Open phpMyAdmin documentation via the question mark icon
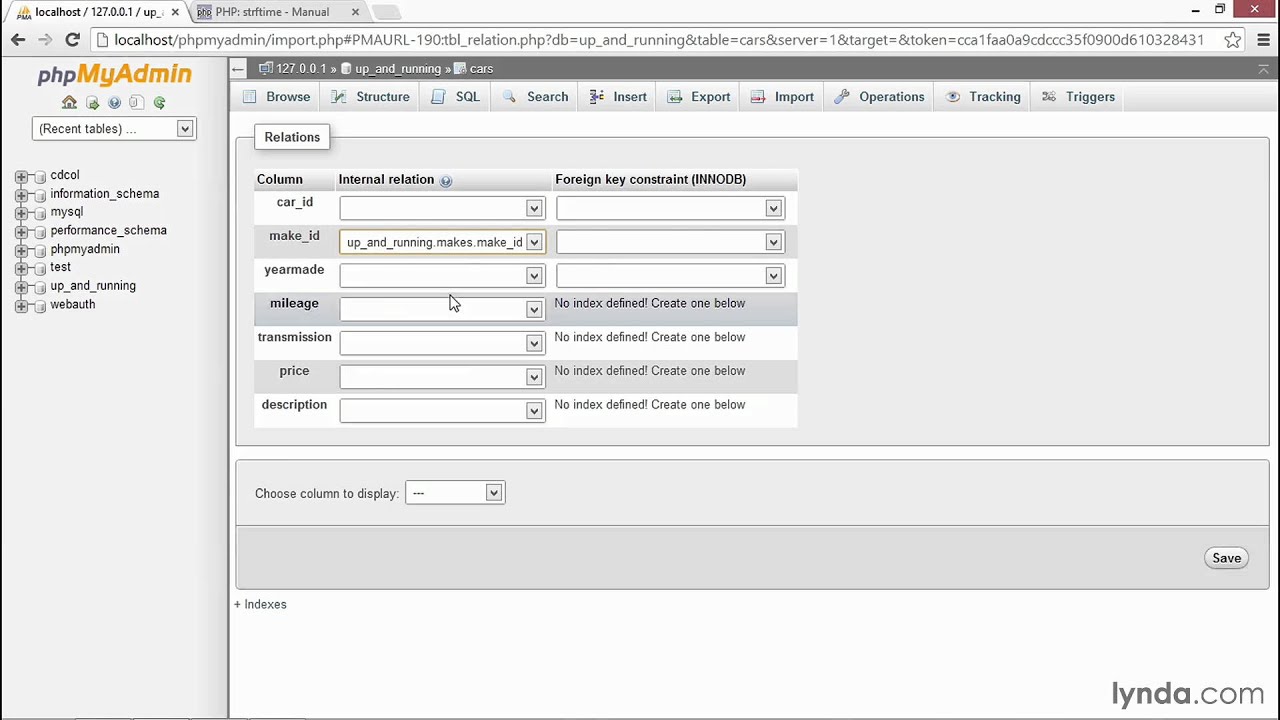 pos(114,103)
